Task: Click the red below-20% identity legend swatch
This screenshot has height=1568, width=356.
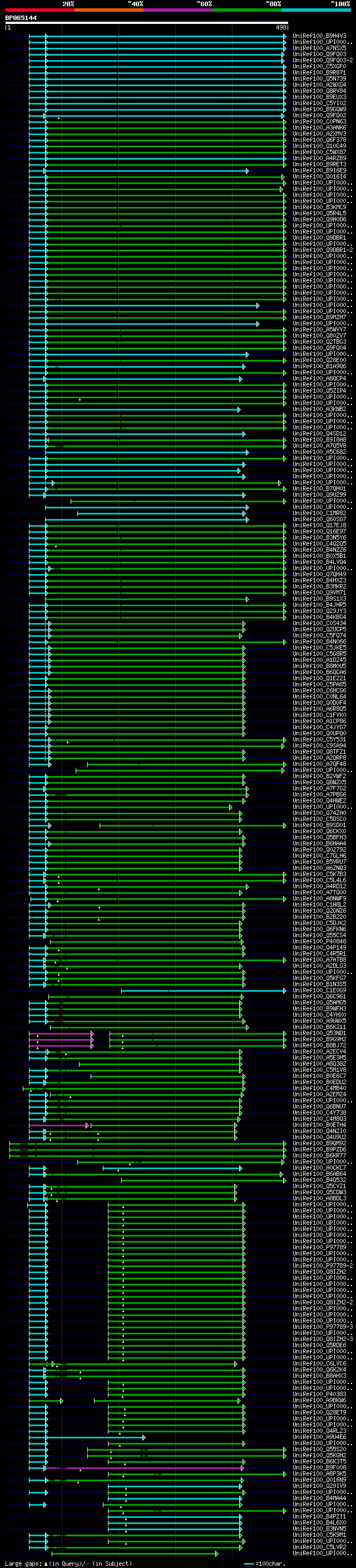Action: click(39, 10)
